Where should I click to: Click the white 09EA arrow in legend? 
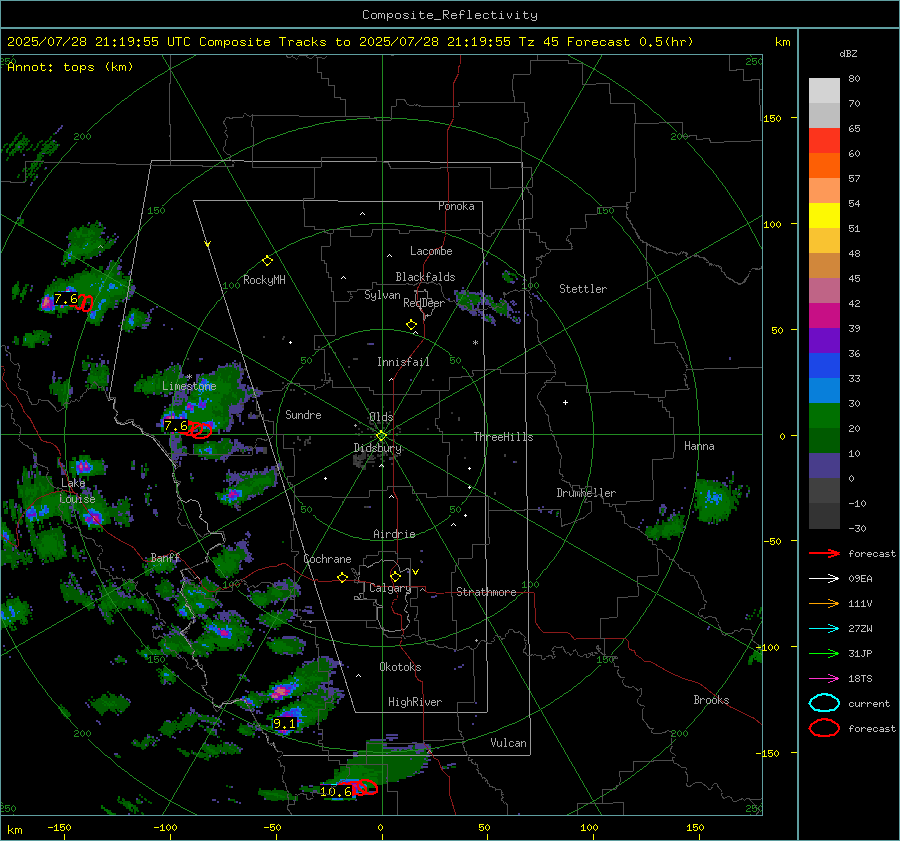(x=824, y=579)
